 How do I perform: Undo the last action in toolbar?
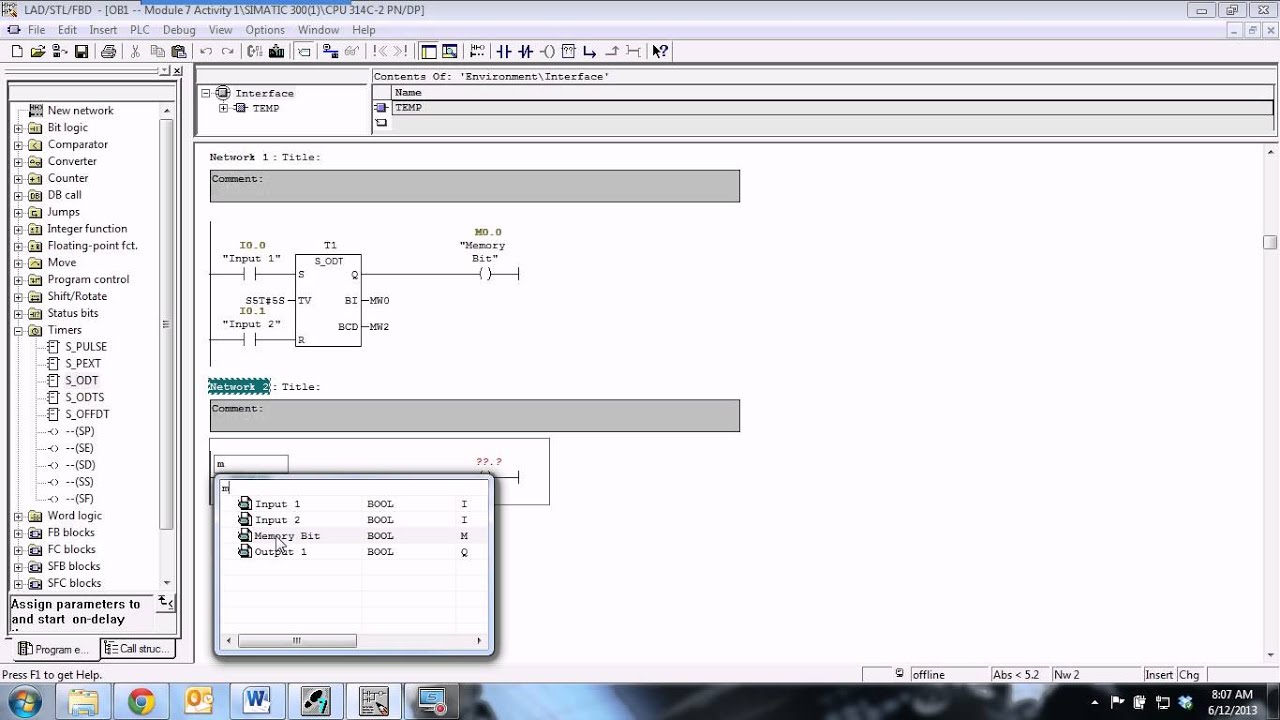[x=206, y=51]
